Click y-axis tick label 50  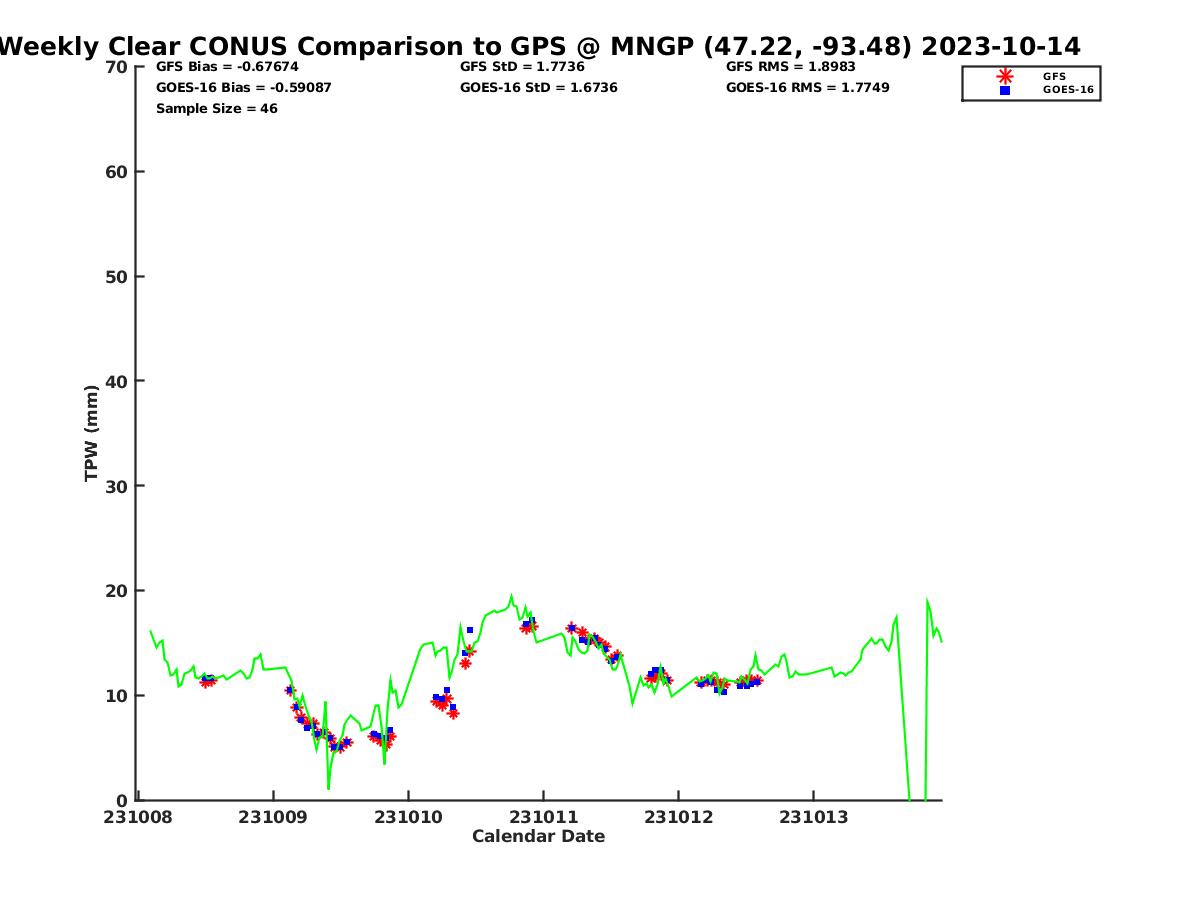pos(117,277)
